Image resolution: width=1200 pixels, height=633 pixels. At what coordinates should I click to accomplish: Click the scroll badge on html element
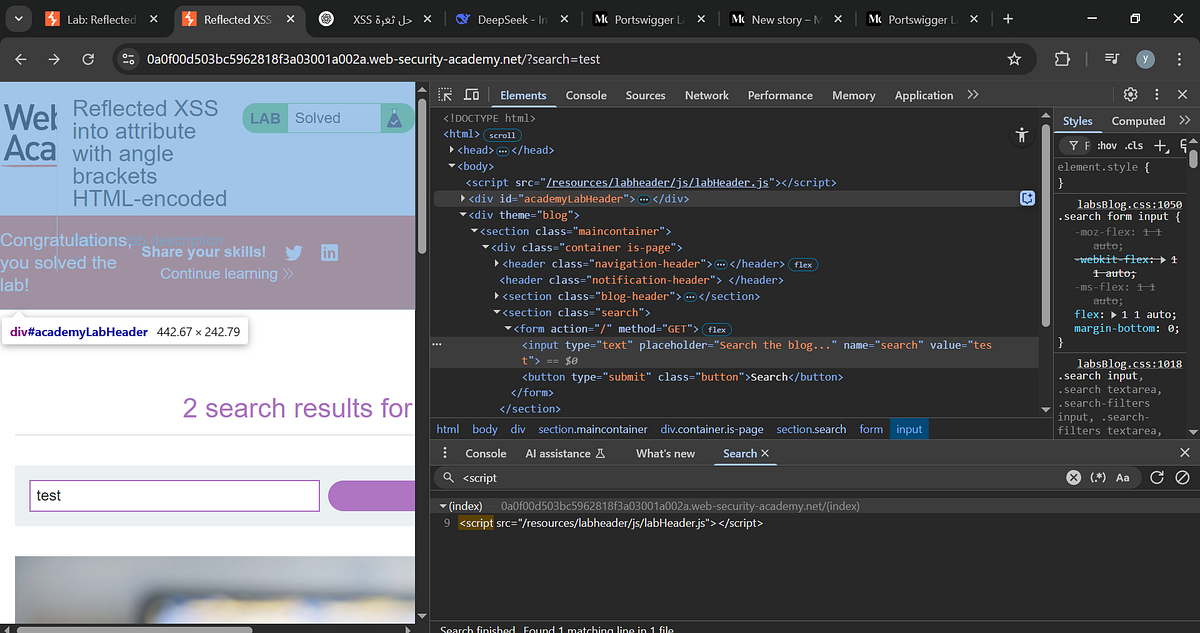[502, 134]
